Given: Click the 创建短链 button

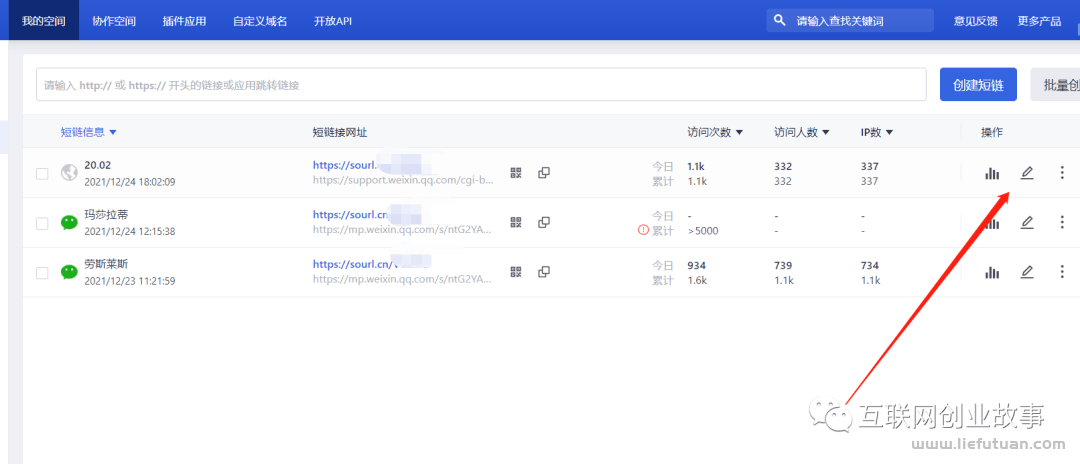Looking at the screenshot, I should tap(978, 85).
